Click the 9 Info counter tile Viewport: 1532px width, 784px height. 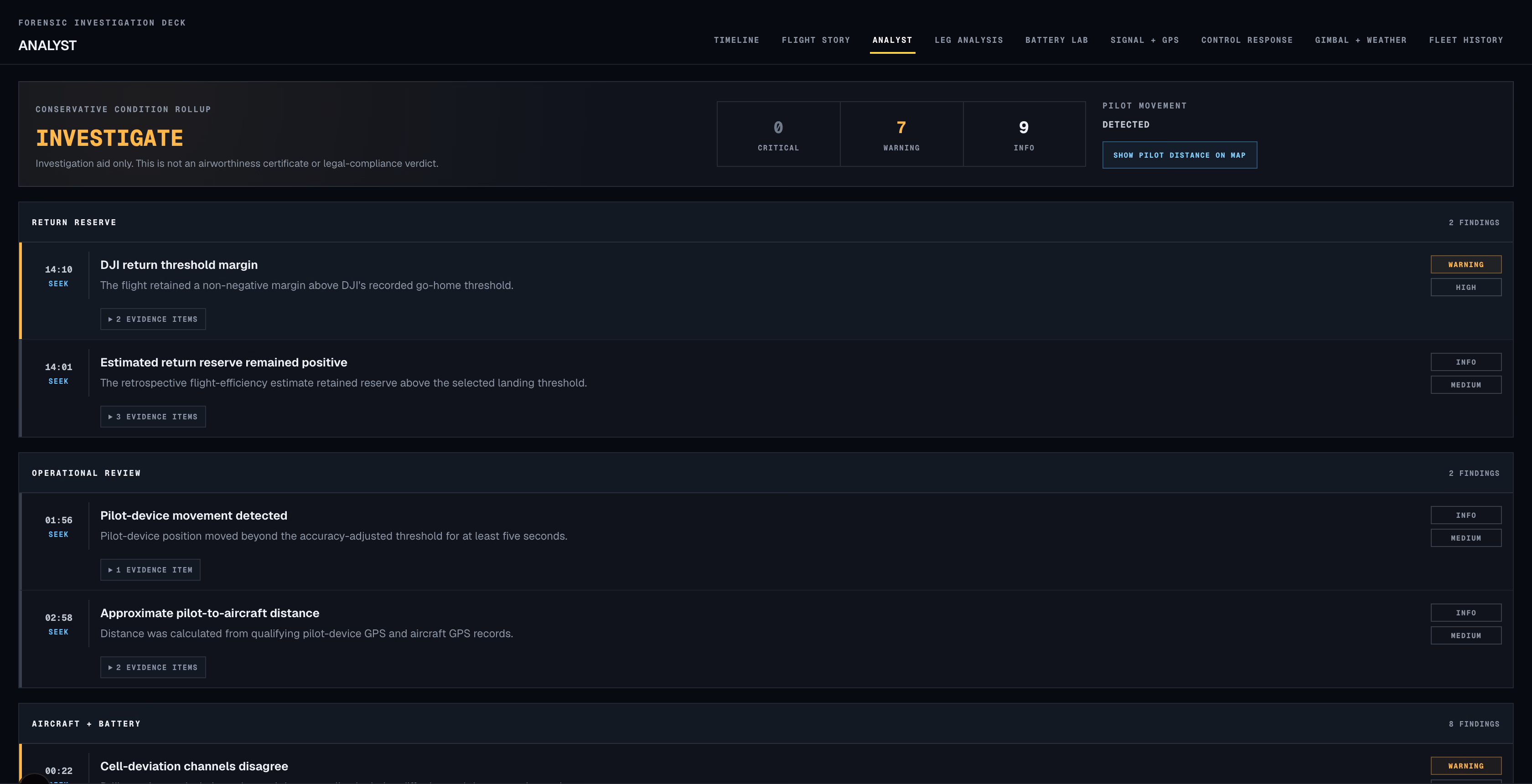[1024, 134]
